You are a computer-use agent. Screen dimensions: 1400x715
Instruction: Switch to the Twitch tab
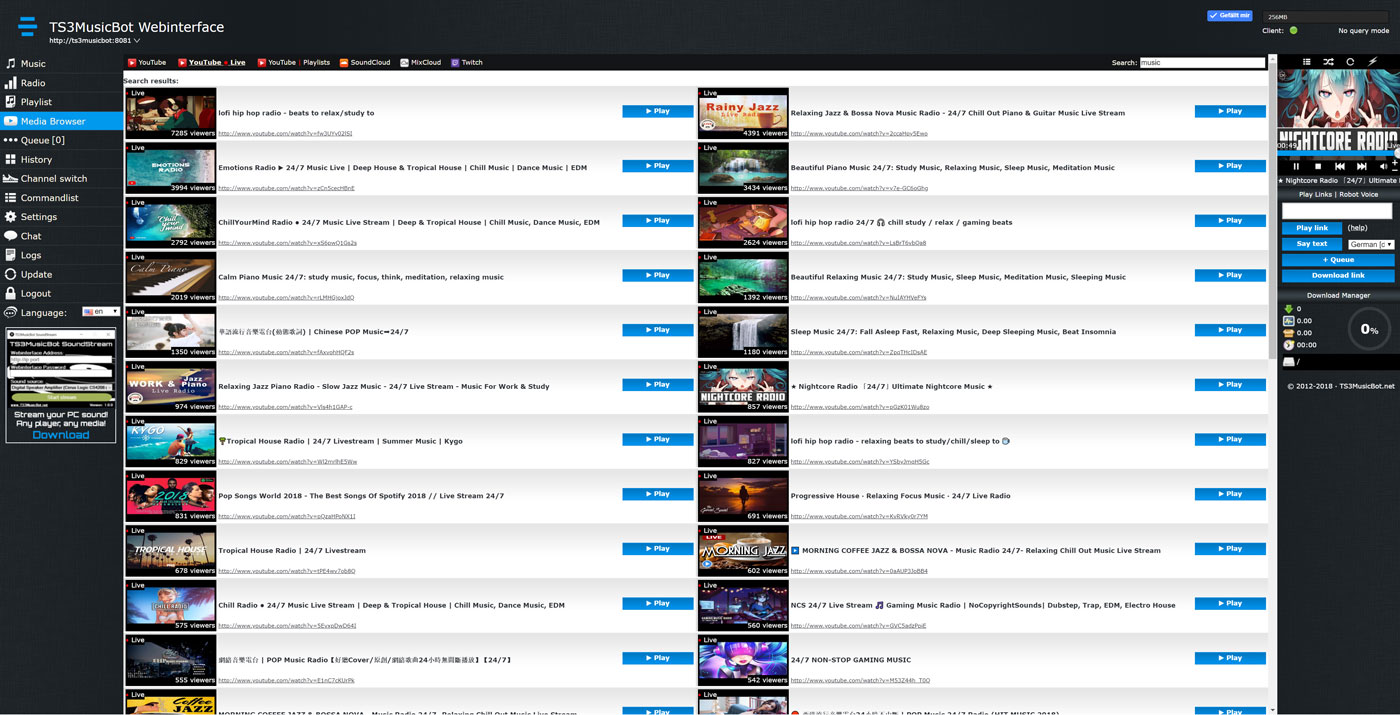pos(466,63)
